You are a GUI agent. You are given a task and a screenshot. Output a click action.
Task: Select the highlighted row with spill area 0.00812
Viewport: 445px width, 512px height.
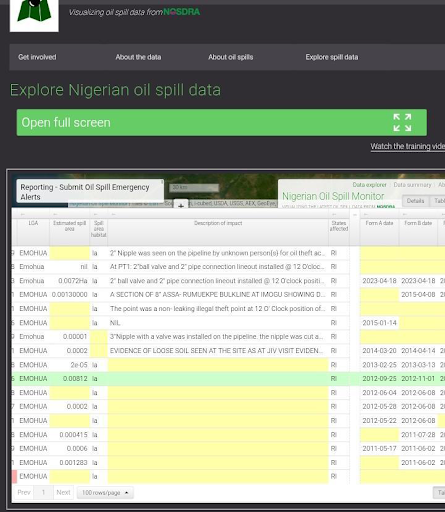tap(228, 379)
